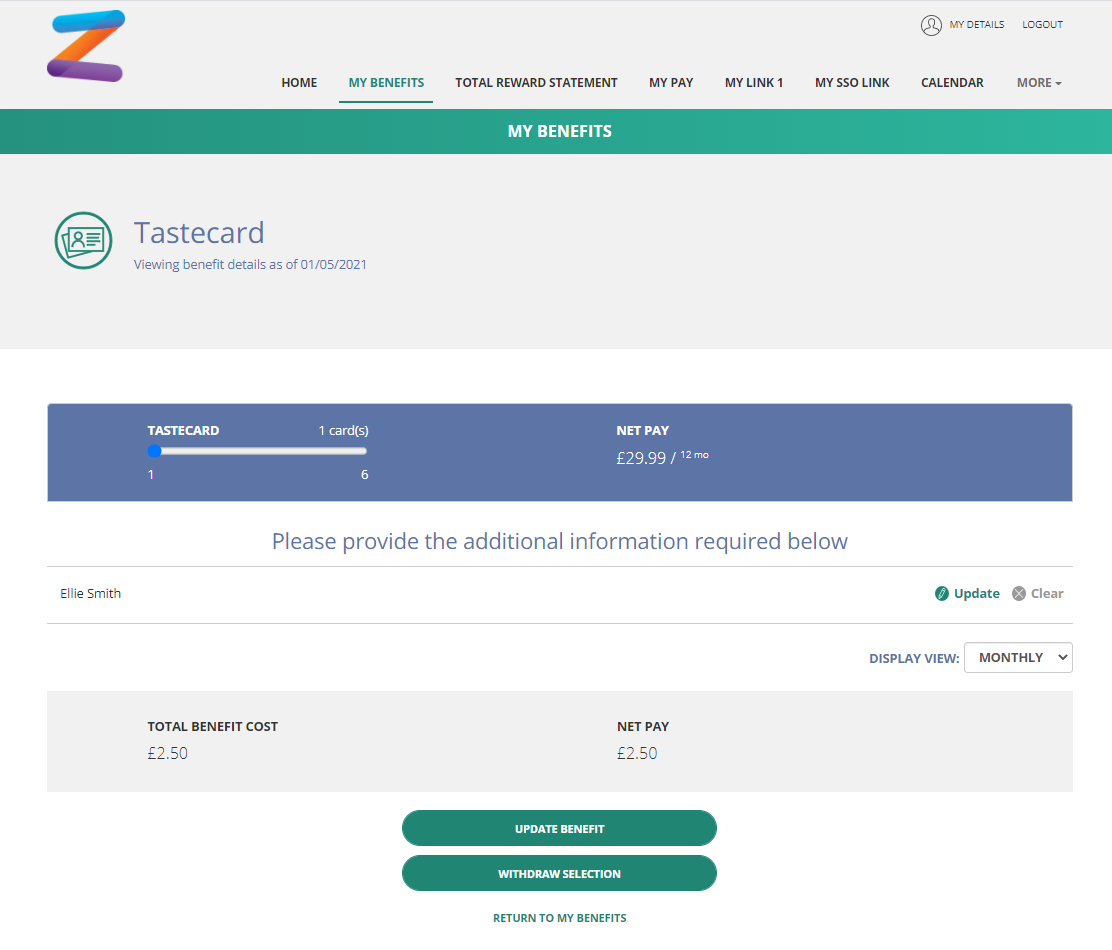Click the colorful Z logo
The height and width of the screenshot is (950, 1112).
point(86,46)
